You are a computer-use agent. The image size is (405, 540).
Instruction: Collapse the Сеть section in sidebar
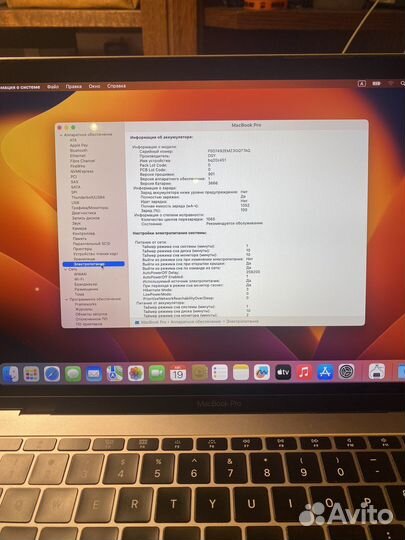pos(65,270)
